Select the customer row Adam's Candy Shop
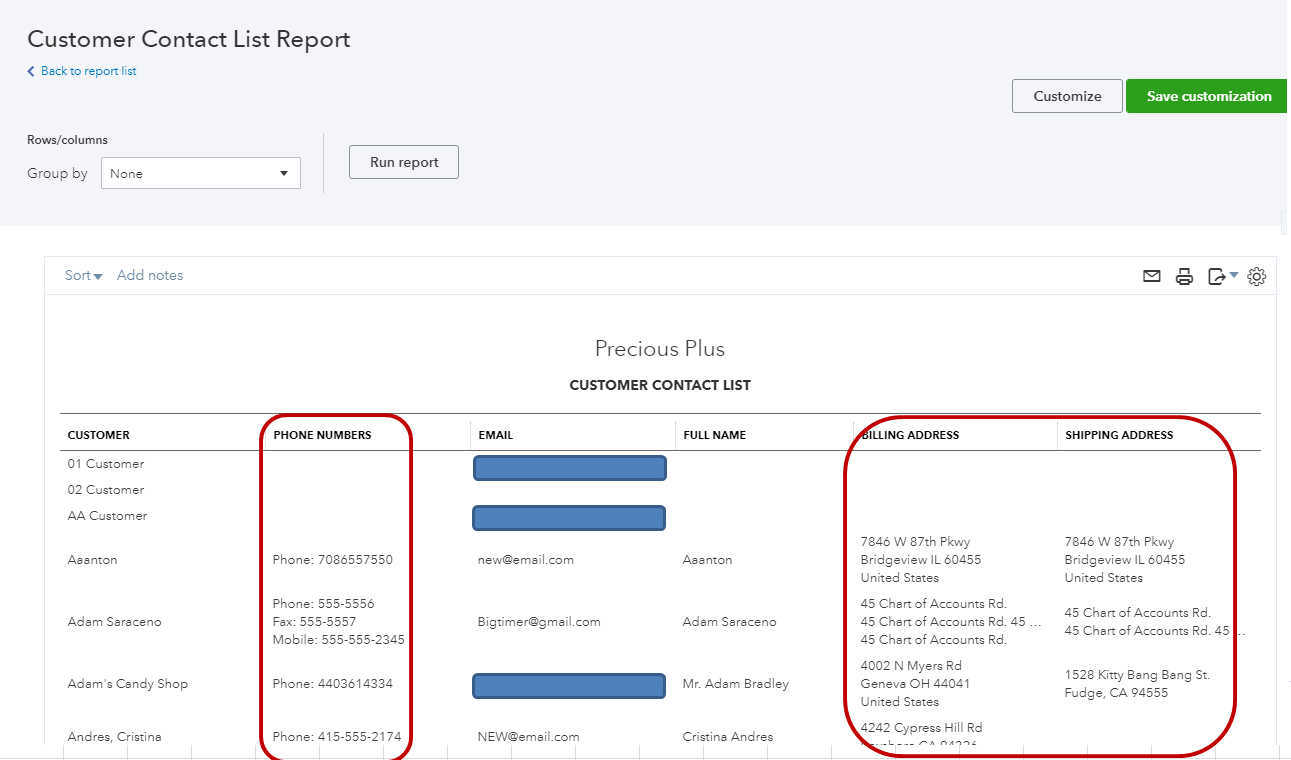The image size is (1291, 760). (x=127, y=683)
